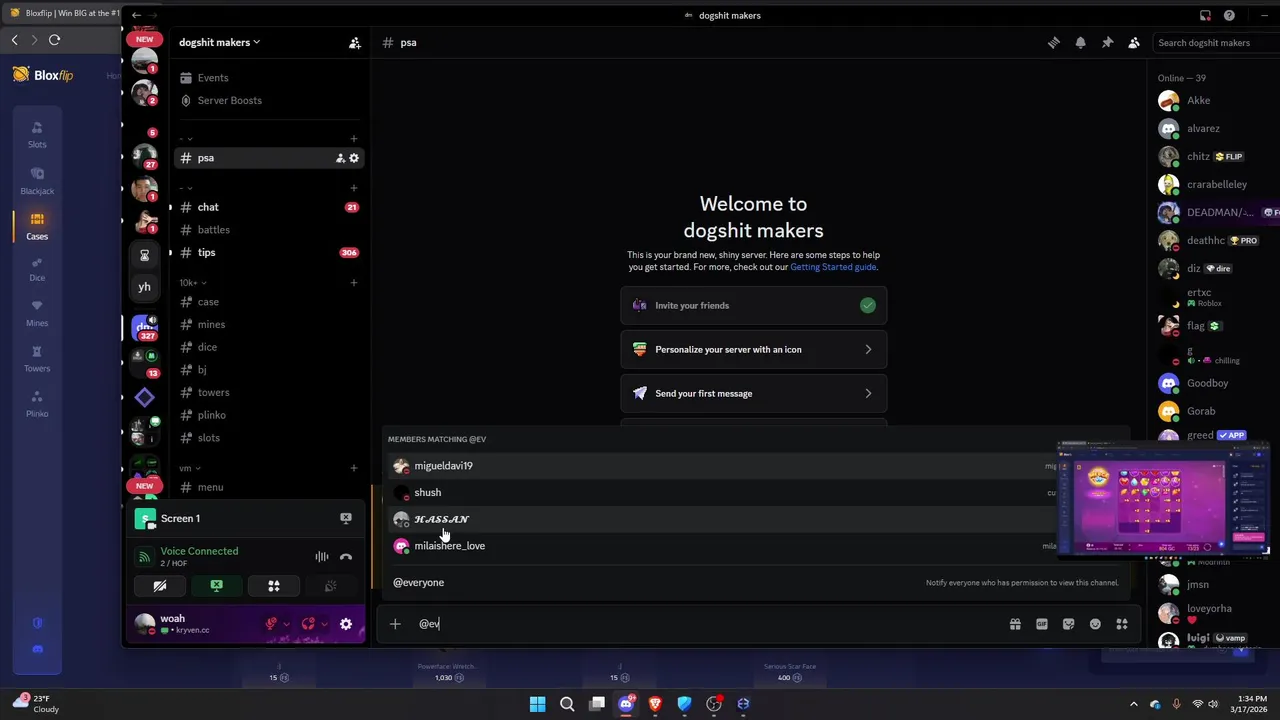This screenshot has height=720, width=1280.
Task: Toggle the member list icon
Action: [x=1134, y=43]
